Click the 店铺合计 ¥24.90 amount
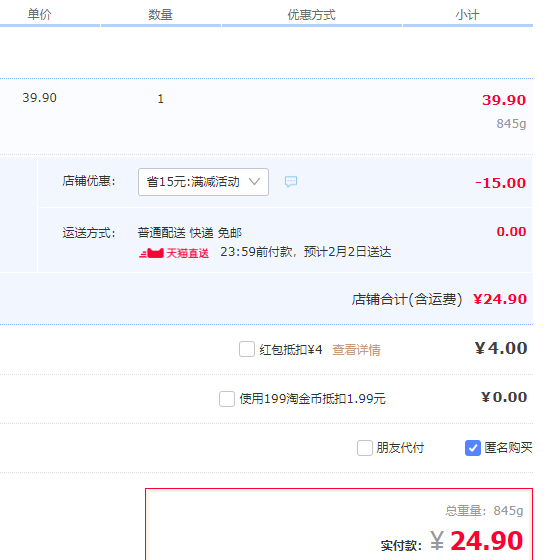The width and height of the screenshot is (560, 560). (500, 299)
